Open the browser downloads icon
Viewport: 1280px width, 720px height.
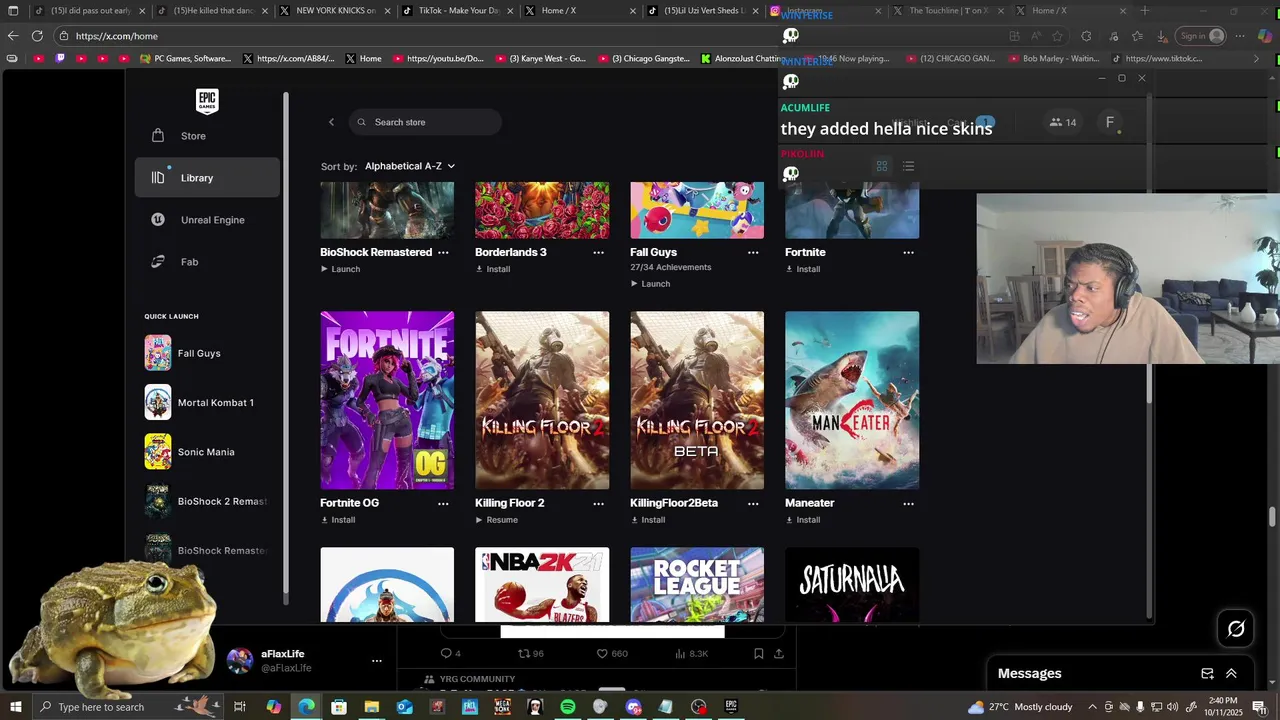1162,36
